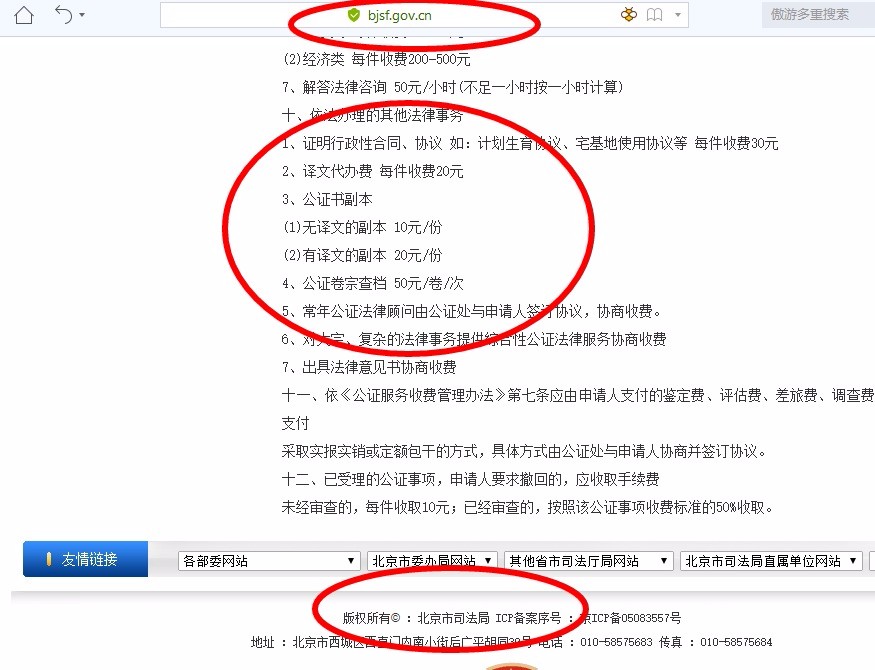This screenshot has height=670, width=875.
Task: Click the line 未经审查的，每件收取10元
Action: [x=528, y=507]
